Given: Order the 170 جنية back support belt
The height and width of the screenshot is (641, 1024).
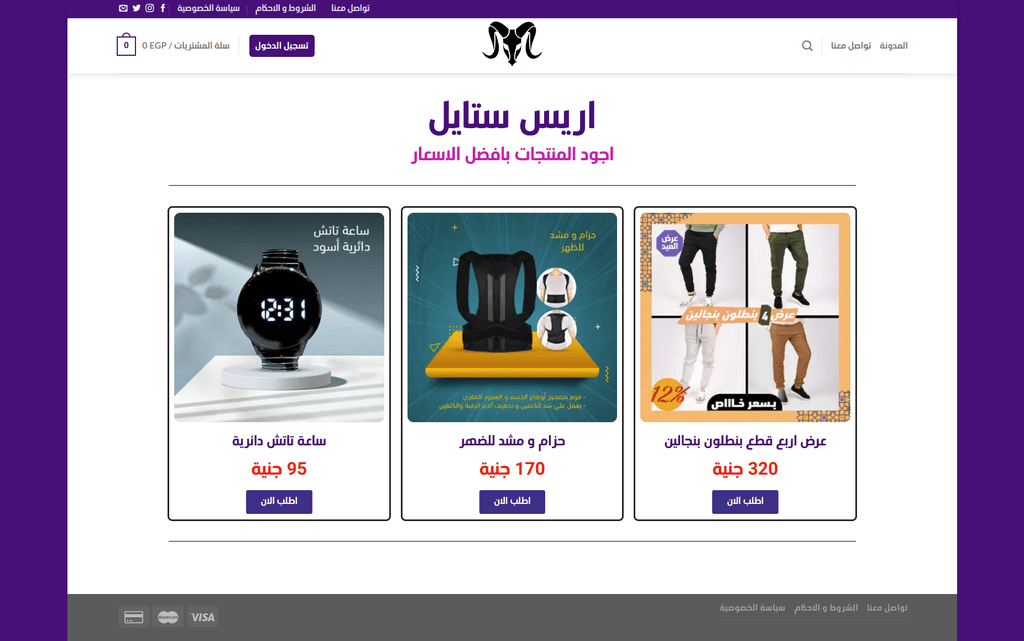Looking at the screenshot, I should 512,501.
